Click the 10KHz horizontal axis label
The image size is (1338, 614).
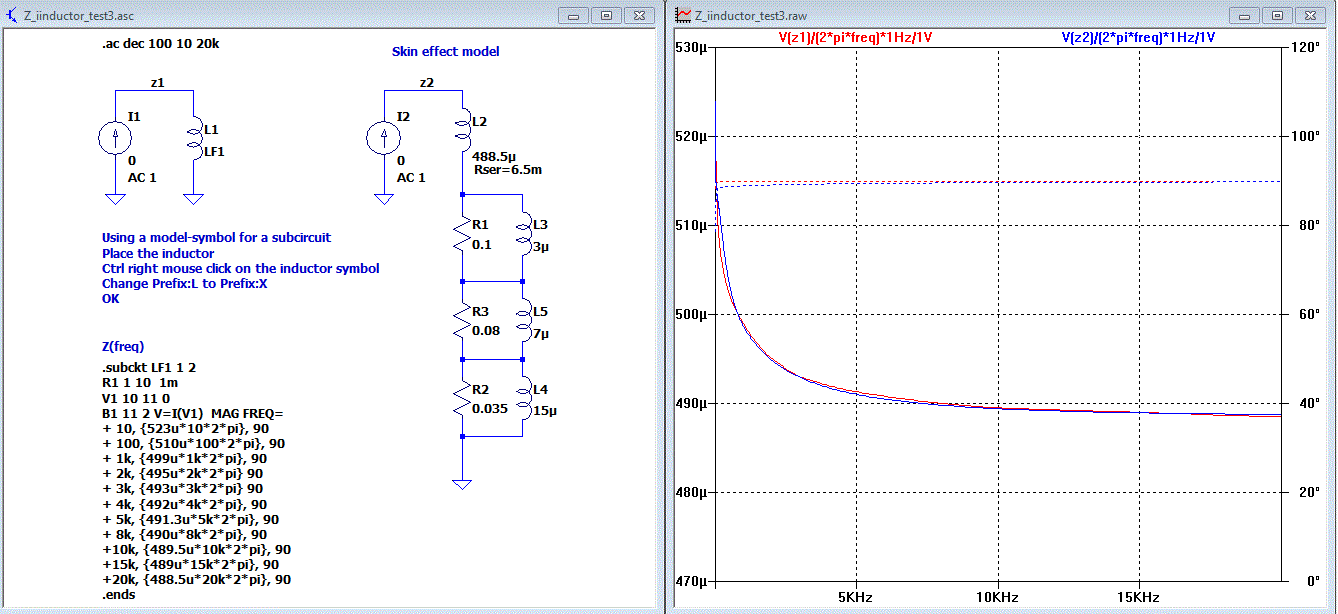998,597
